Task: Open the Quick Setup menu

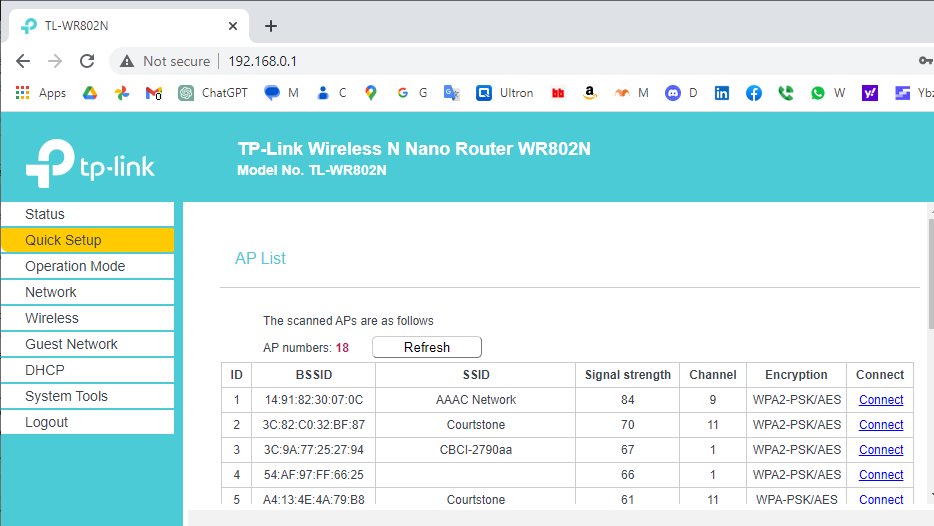Action: (x=88, y=240)
